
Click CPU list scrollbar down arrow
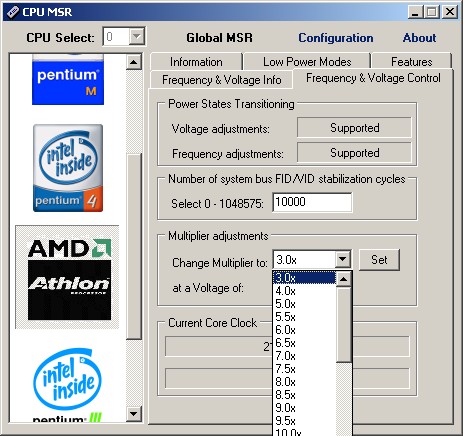pos(134,414)
